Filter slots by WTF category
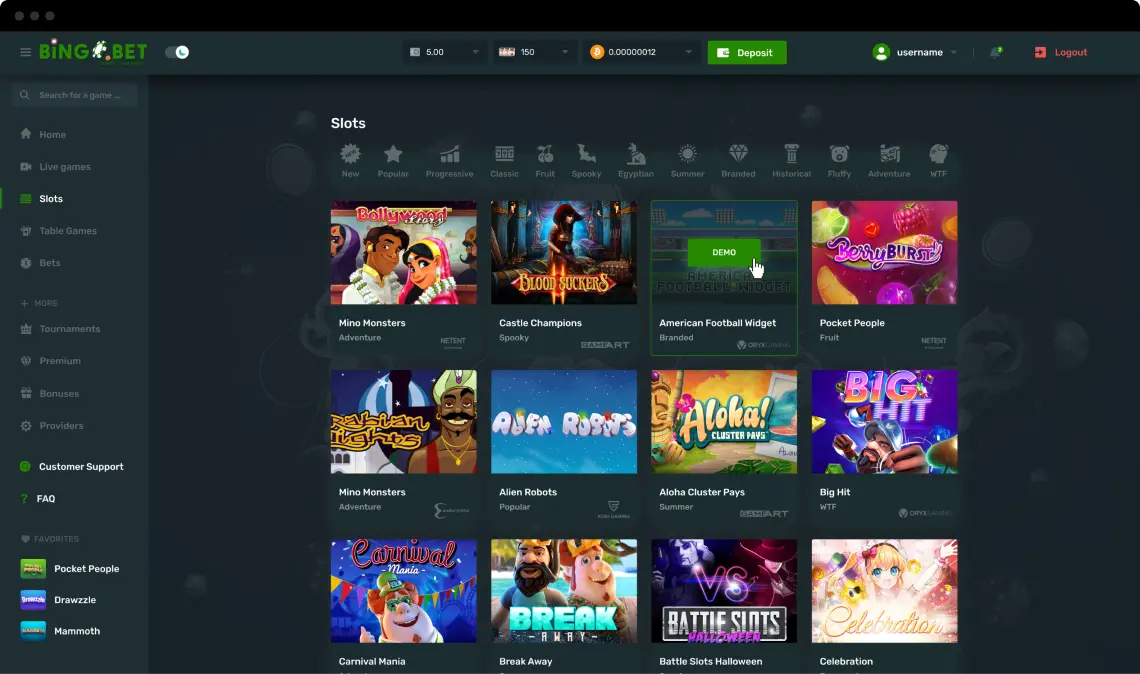Viewport: 1140px width, 674px height. (x=939, y=161)
